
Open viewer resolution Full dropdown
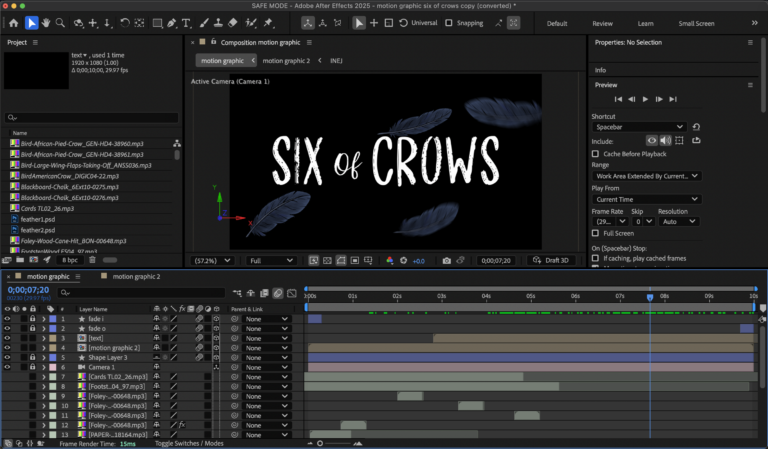271,260
